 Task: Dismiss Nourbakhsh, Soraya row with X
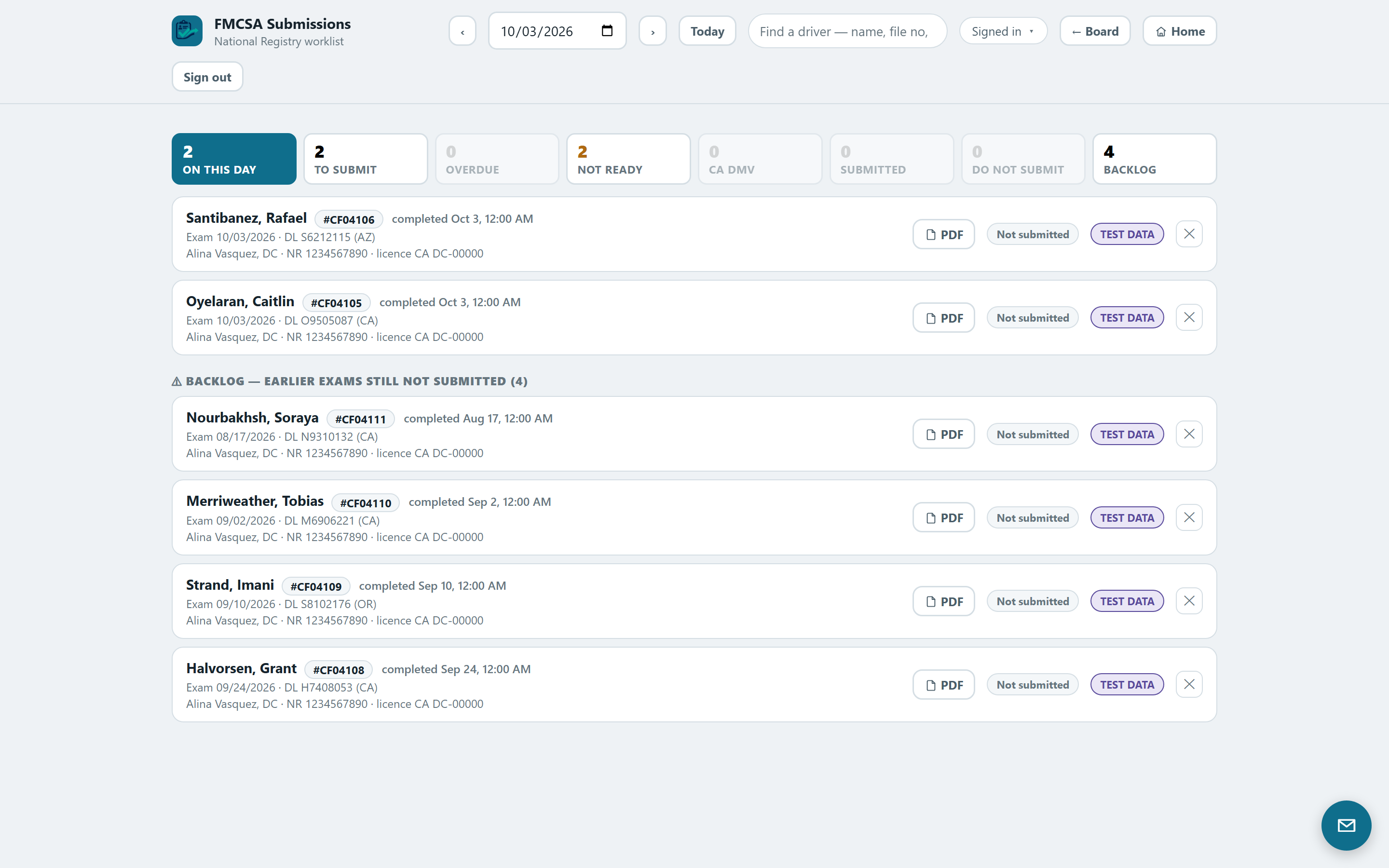pos(1189,434)
